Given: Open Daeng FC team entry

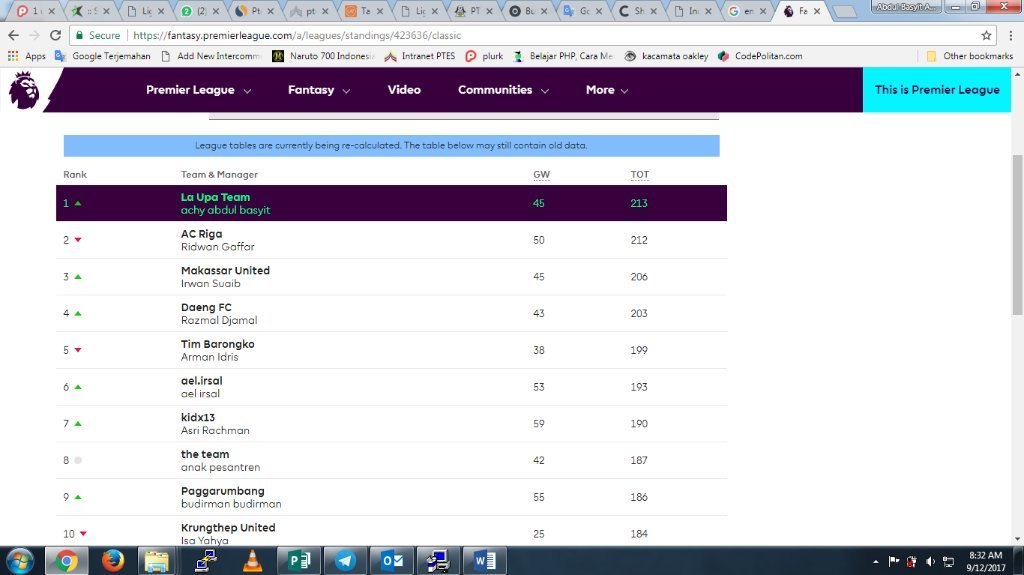Looking at the screenshot, I should click(x=391, y=314).
